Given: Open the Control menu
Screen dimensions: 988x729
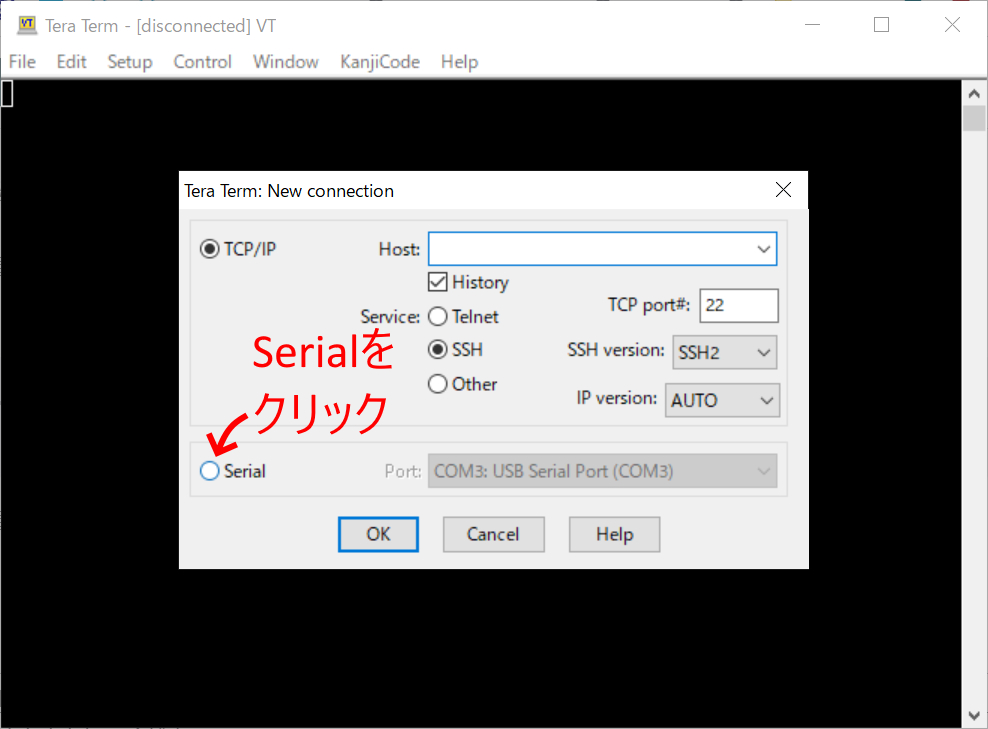Looking at the screenshot, I should pyautogui.click(x=202, y=62).
